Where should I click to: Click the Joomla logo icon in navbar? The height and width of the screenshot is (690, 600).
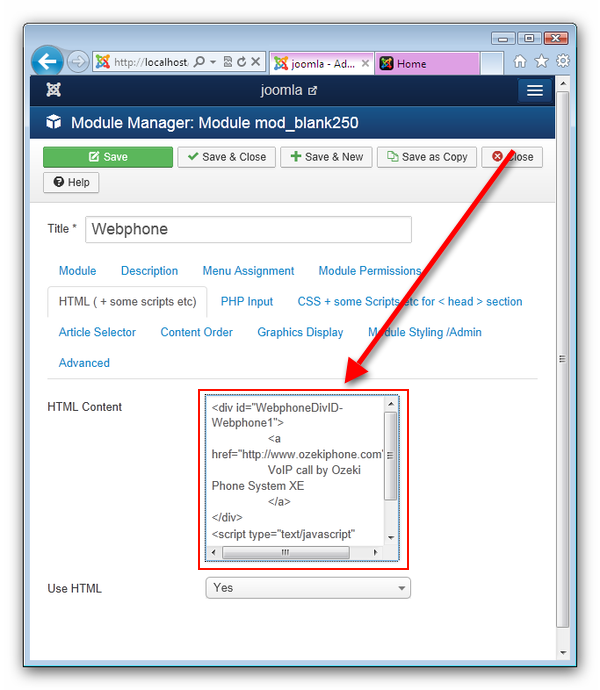tap(54, 90)
